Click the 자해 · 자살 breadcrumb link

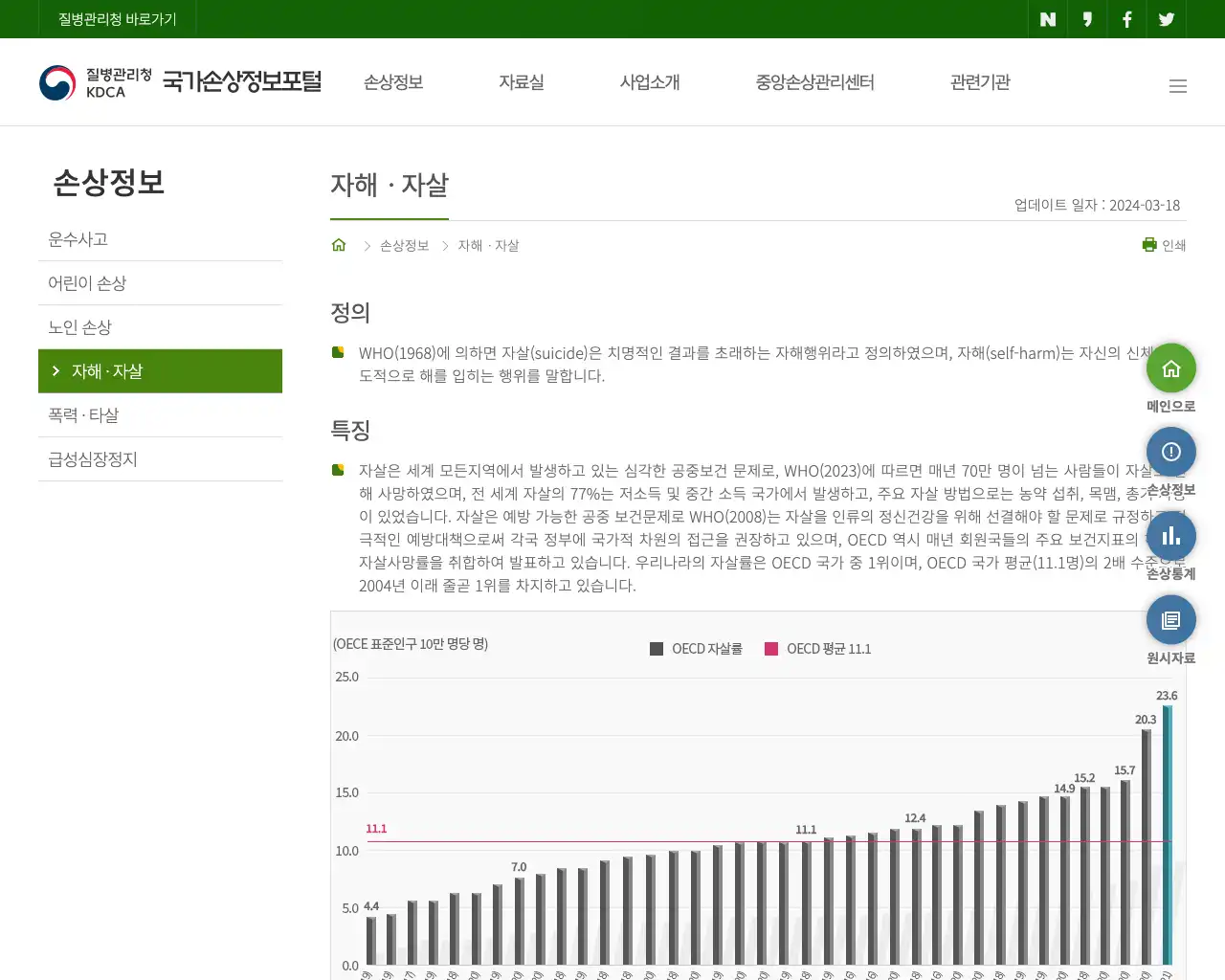[x=488, y=246]
